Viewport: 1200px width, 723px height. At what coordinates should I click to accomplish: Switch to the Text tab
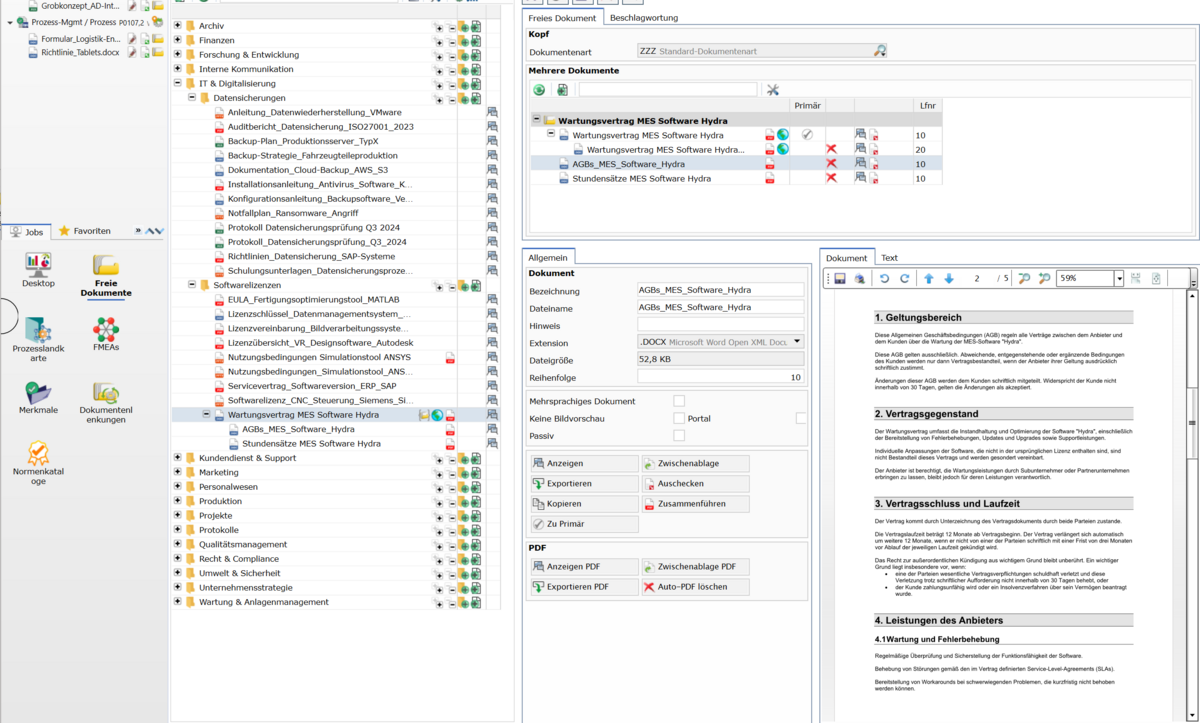[889, 258]
